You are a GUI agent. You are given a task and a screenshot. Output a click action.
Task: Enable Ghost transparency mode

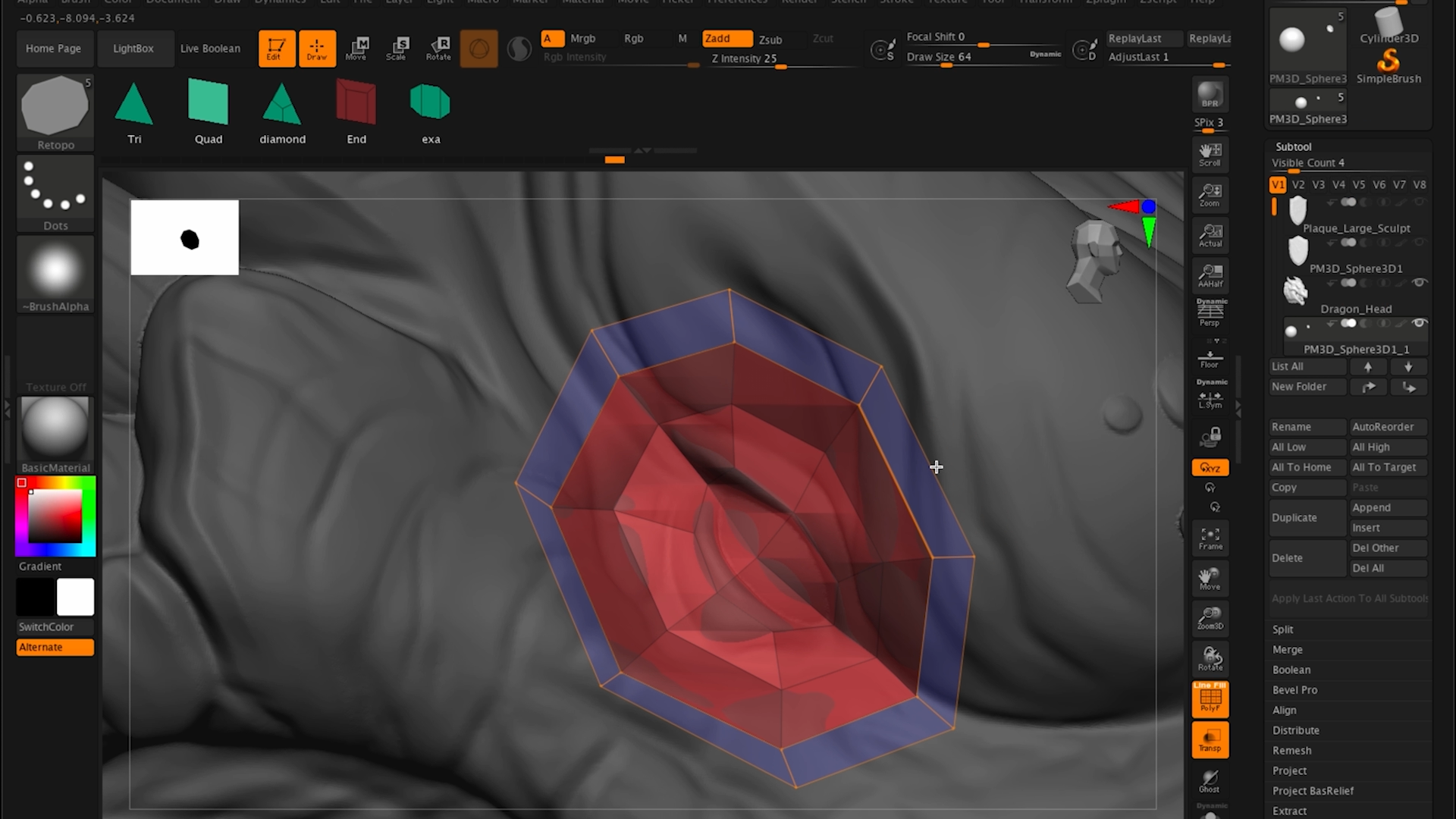tap(1209, 780)
